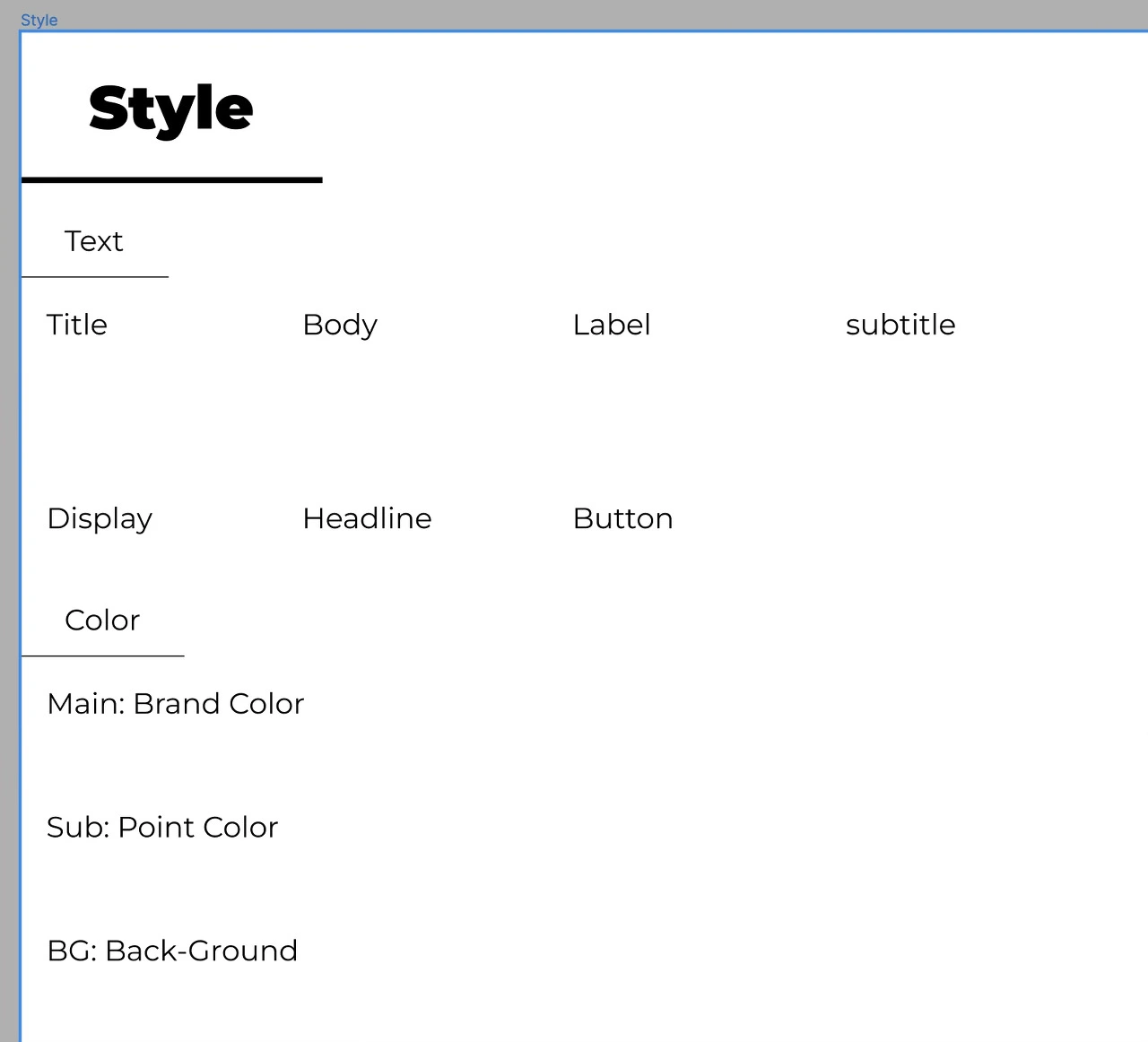Click the BG: Back-Ground text

click(172, 951)
